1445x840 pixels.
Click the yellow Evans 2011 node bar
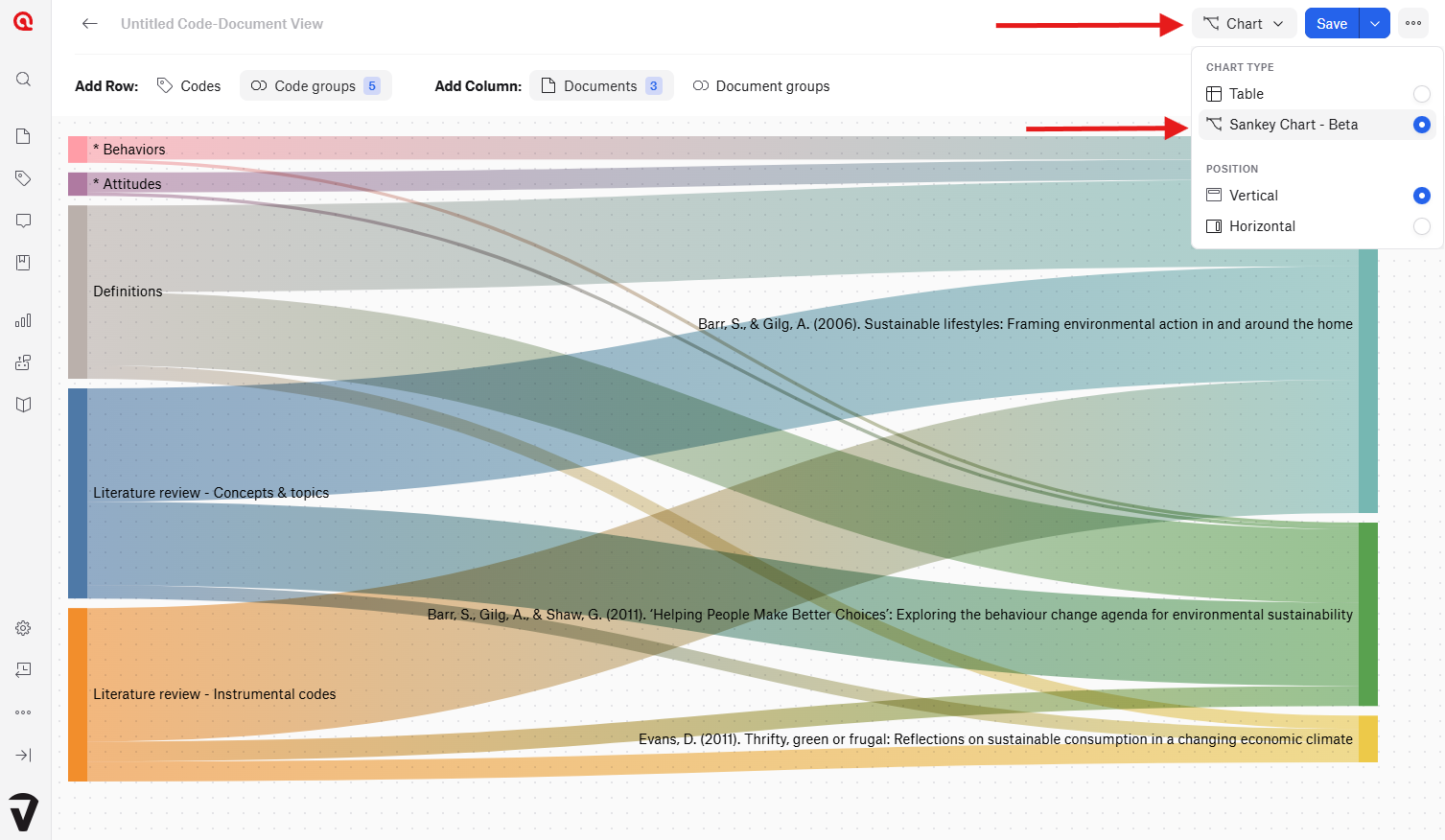[x=1368, y=738]
